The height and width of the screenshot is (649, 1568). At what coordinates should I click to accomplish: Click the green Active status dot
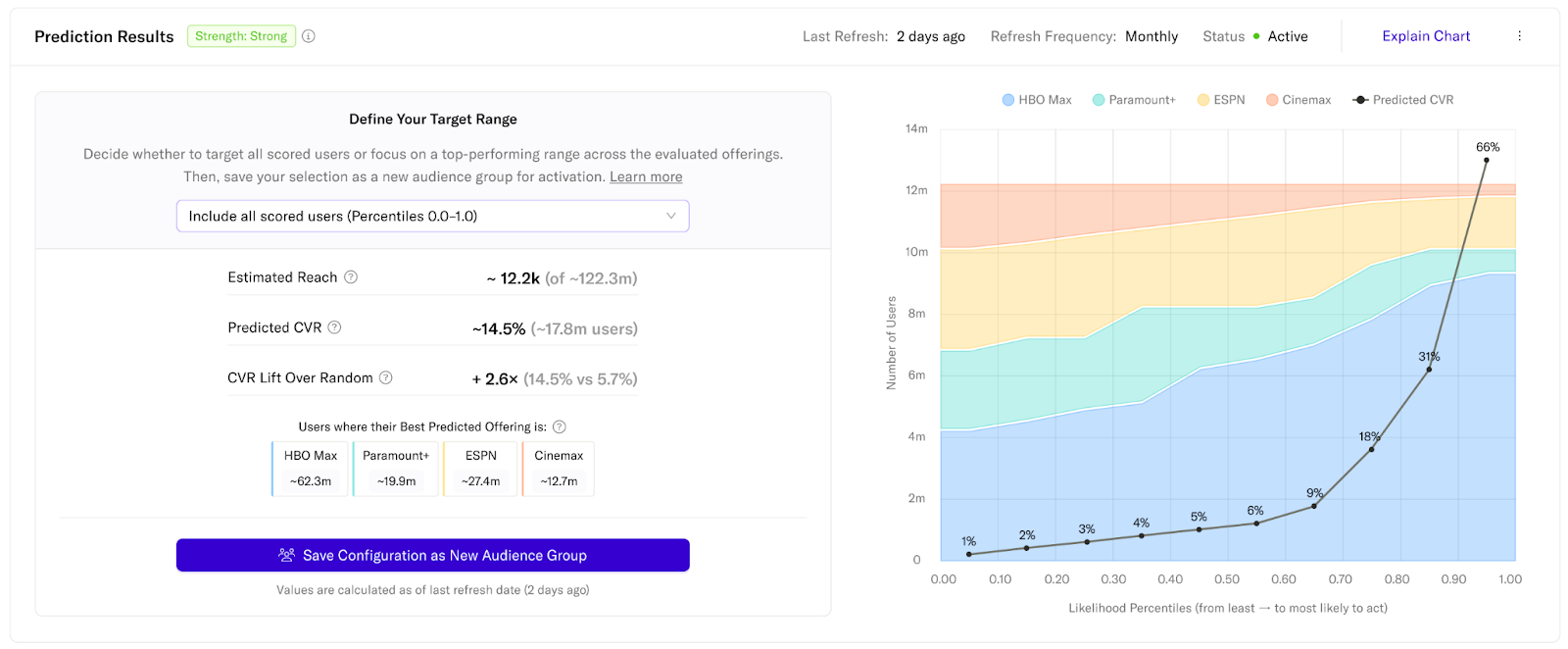point(1256,36)
